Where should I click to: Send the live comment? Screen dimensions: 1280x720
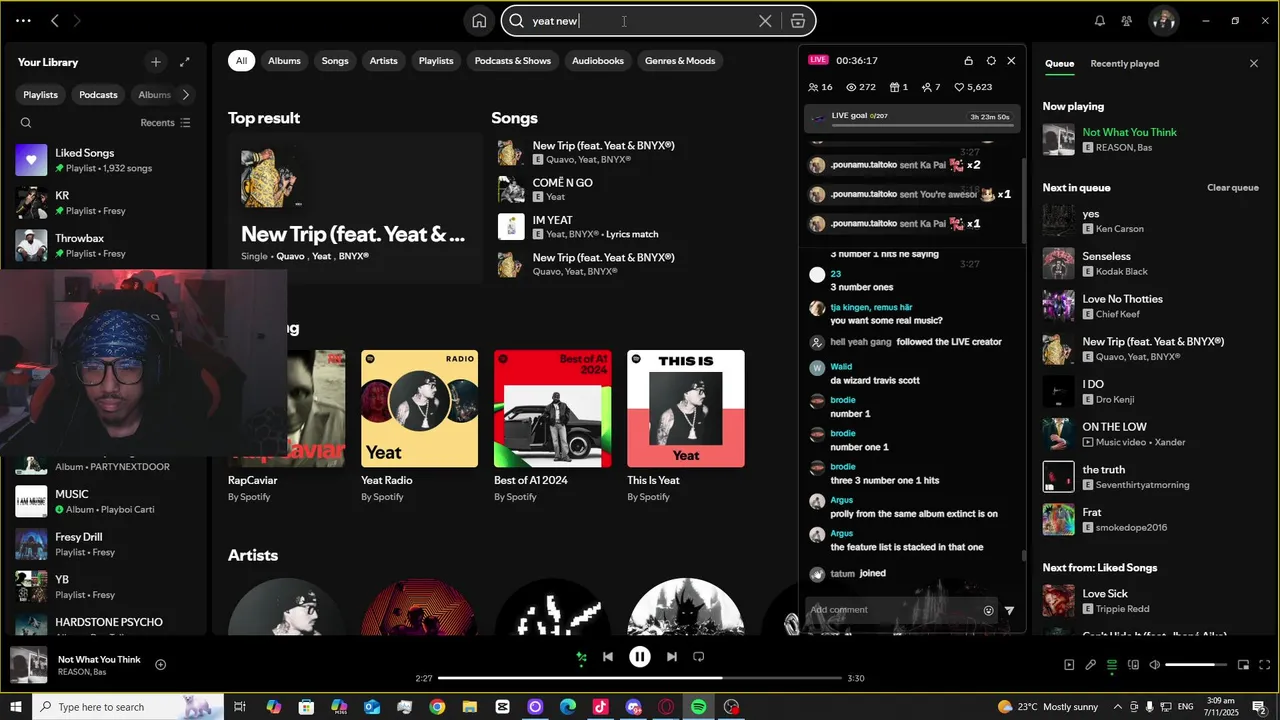pyautogui.click(x=1009, y=610)
